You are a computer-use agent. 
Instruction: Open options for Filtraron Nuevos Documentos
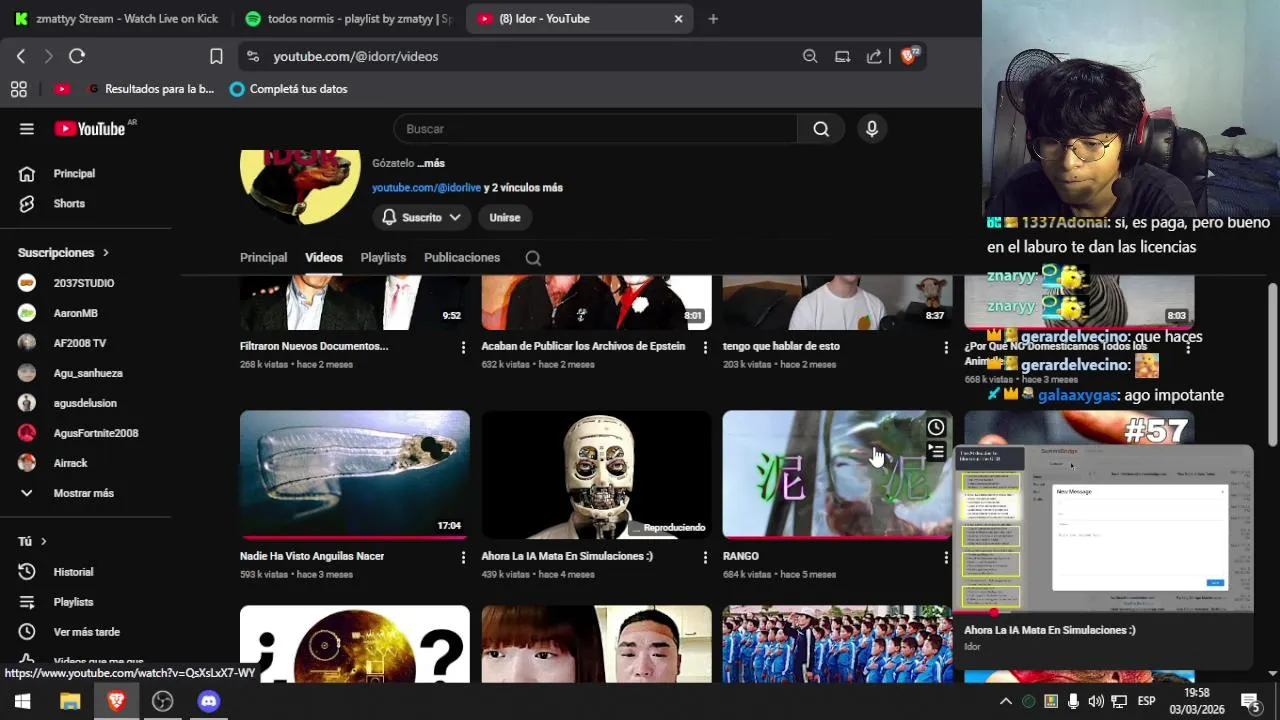[x=463, y=347]
